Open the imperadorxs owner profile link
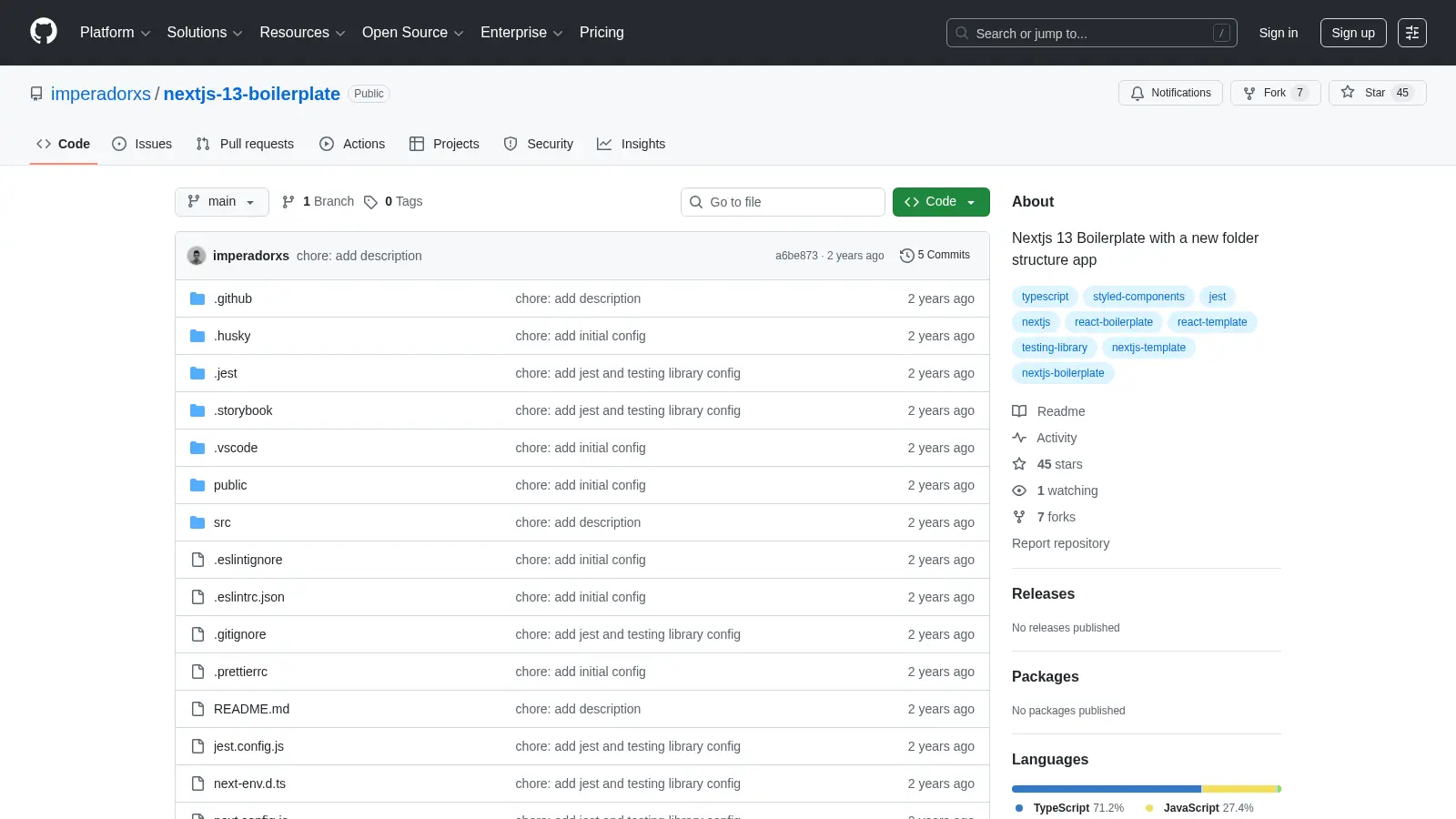Screen dimensions: 1456x819 click(101, 94)
